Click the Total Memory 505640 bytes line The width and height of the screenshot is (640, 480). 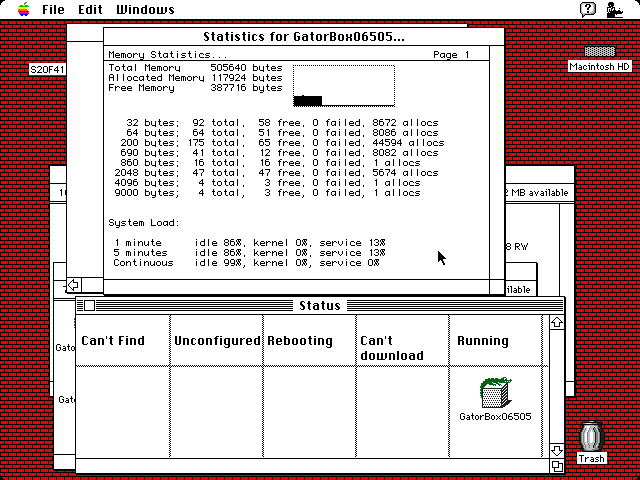tap(195, 68)
